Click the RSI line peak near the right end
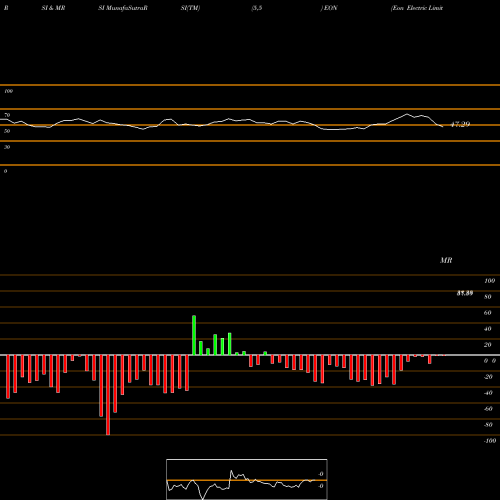This screenshot has width=500, height=500. (407, 114)
